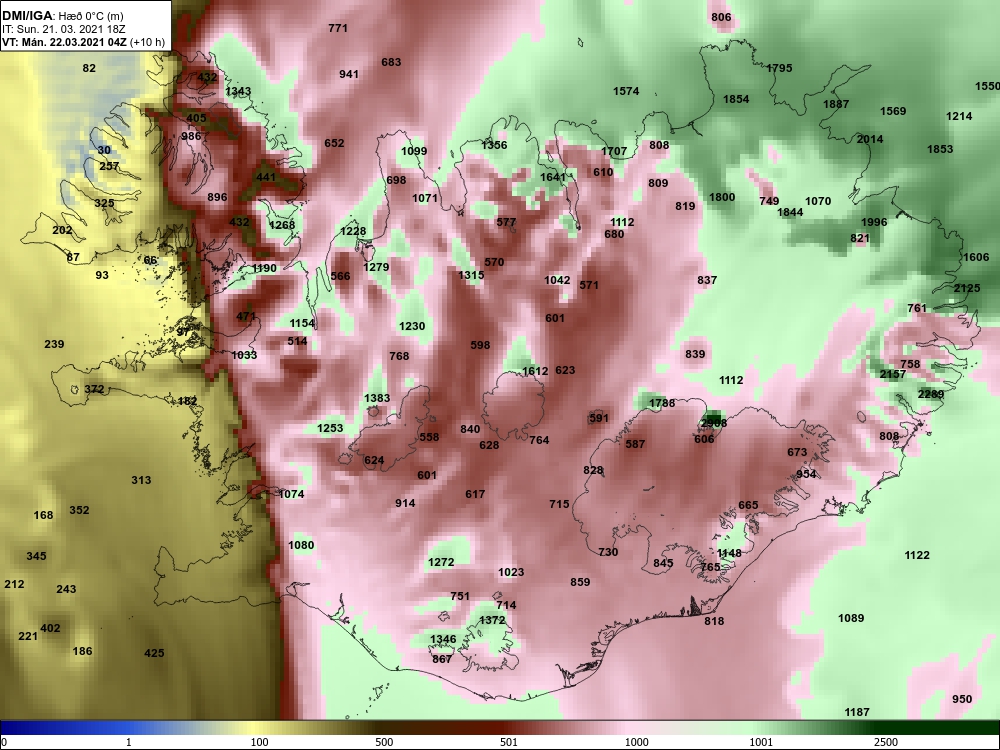Click the map value '806' at top

click(x=721, y=17)
